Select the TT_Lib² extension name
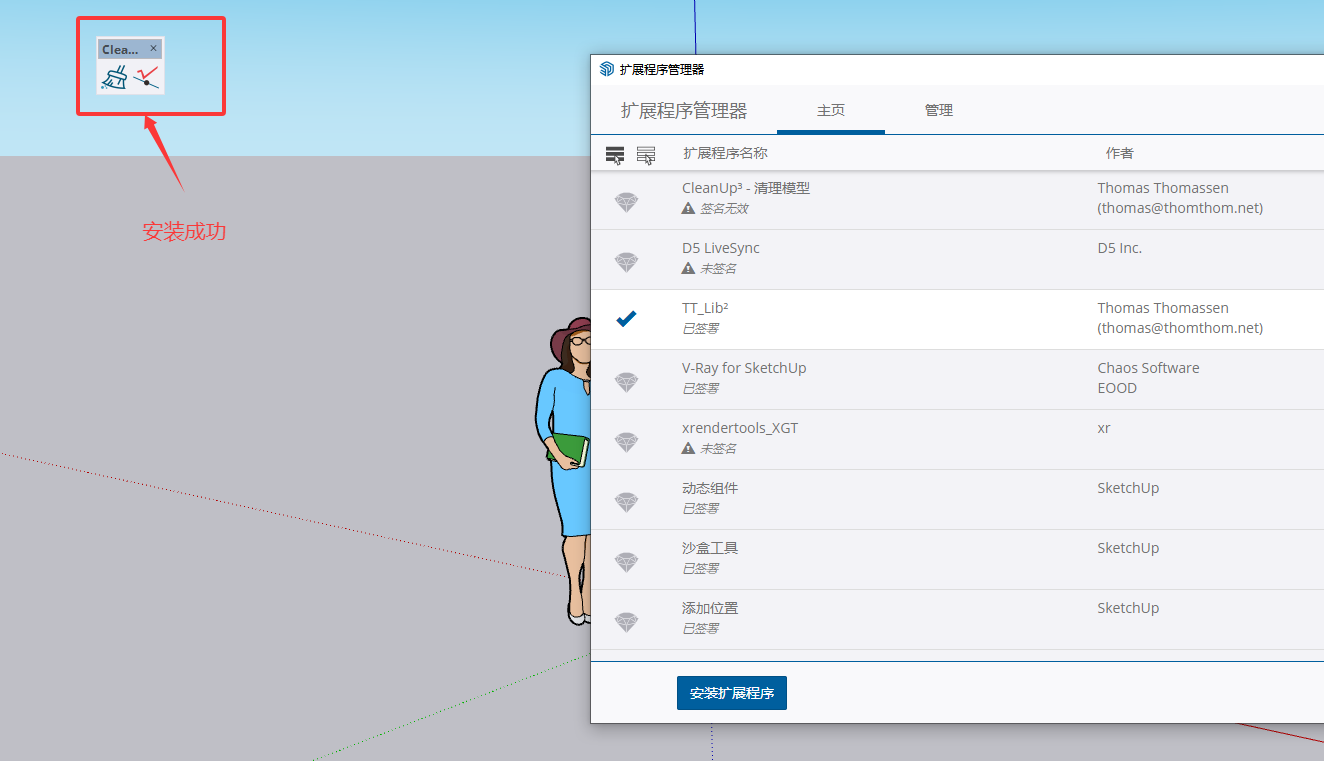The width and height of the screenshot is (1324, 761). pos(705,308)
